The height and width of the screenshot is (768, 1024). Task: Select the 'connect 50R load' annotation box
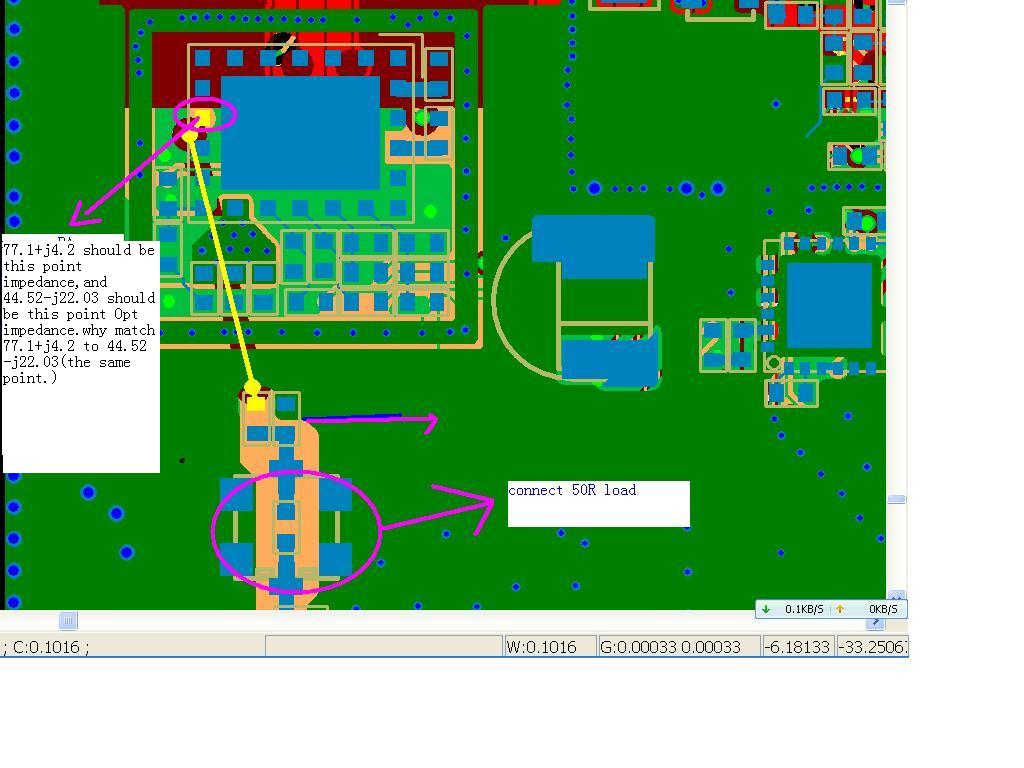599,504
